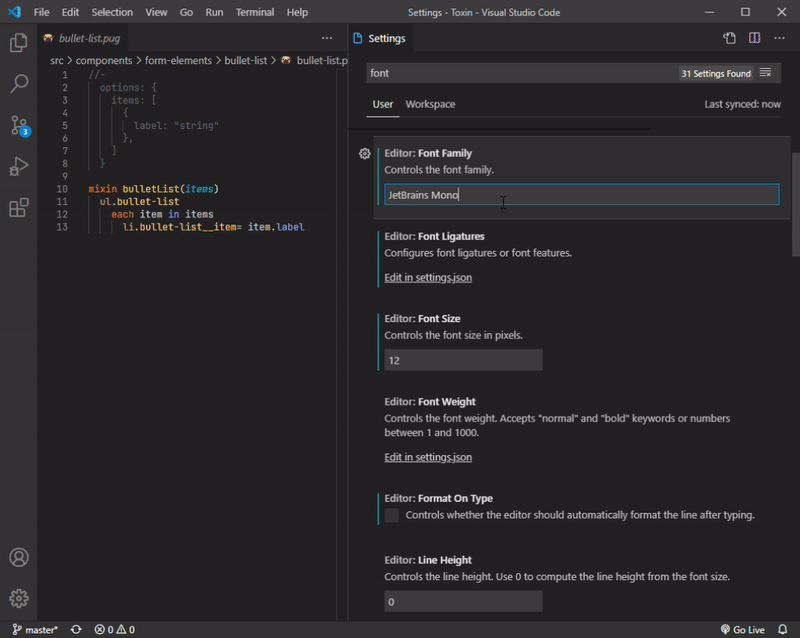This screenshot has width=800, height=638.
Task: Click the settings list scrollbar
Action: [795, 204]
